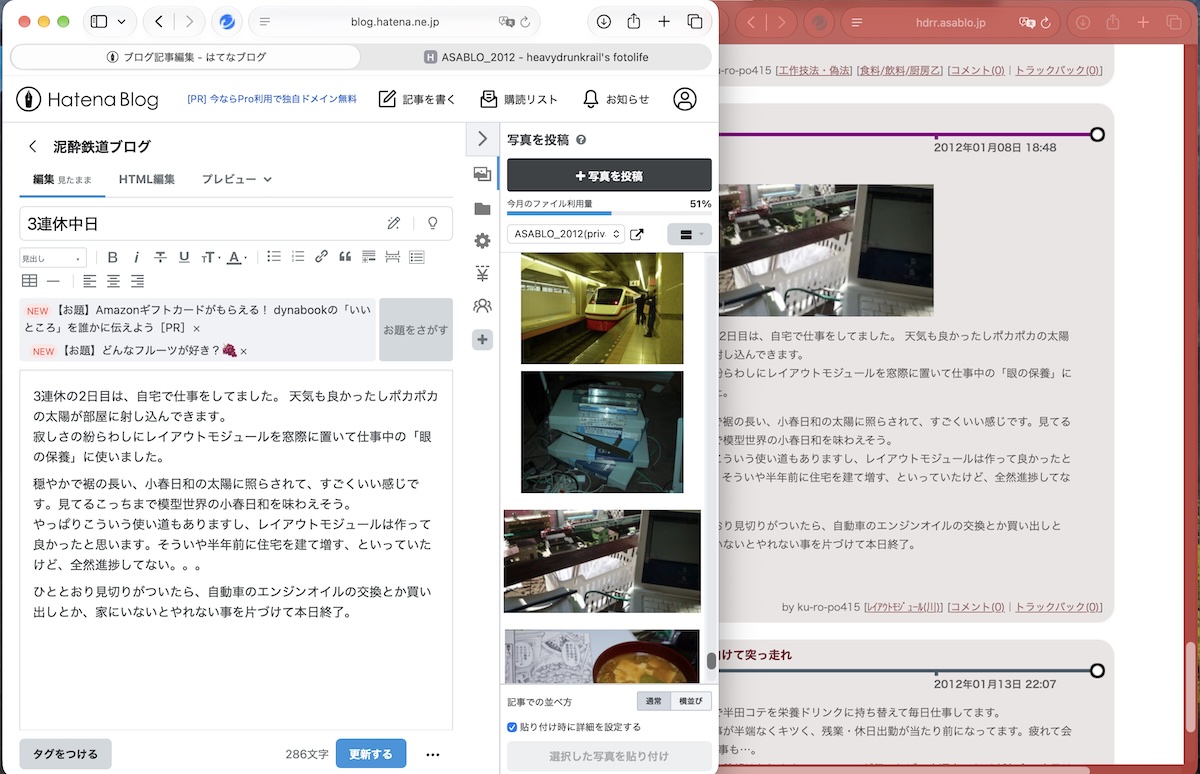Click 選択した写真を貼り付け button
The height and width of the screenshot is (774, 1200).
click(609, 756)
